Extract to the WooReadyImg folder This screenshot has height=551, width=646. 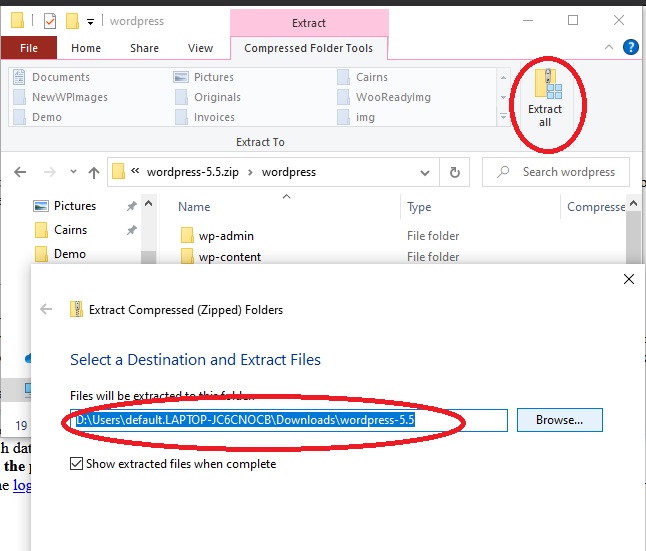tap(384, 97)
